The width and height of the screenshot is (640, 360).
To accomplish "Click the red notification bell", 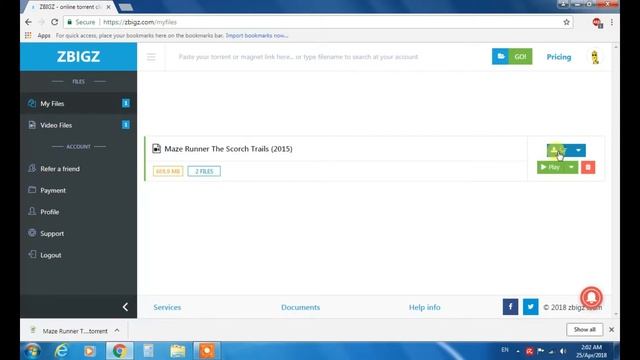I will click(x=591, y=297).
